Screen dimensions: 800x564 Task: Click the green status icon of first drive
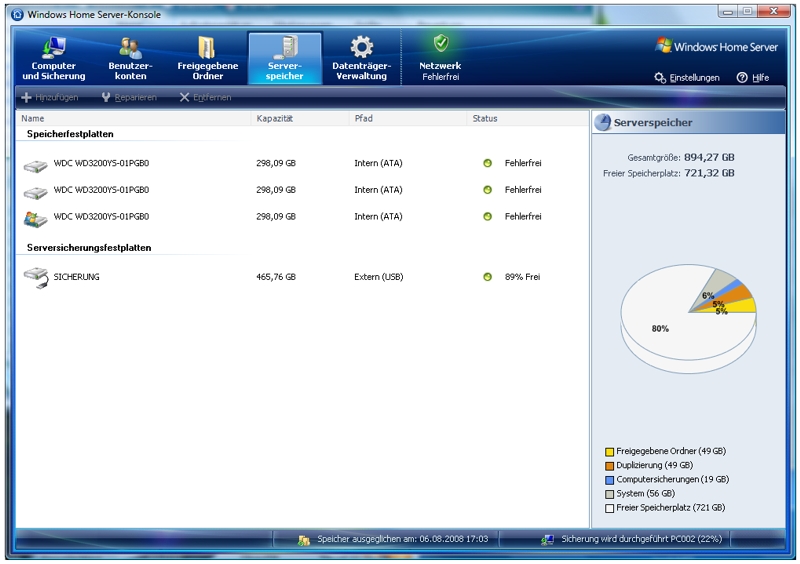click(487, 163)
